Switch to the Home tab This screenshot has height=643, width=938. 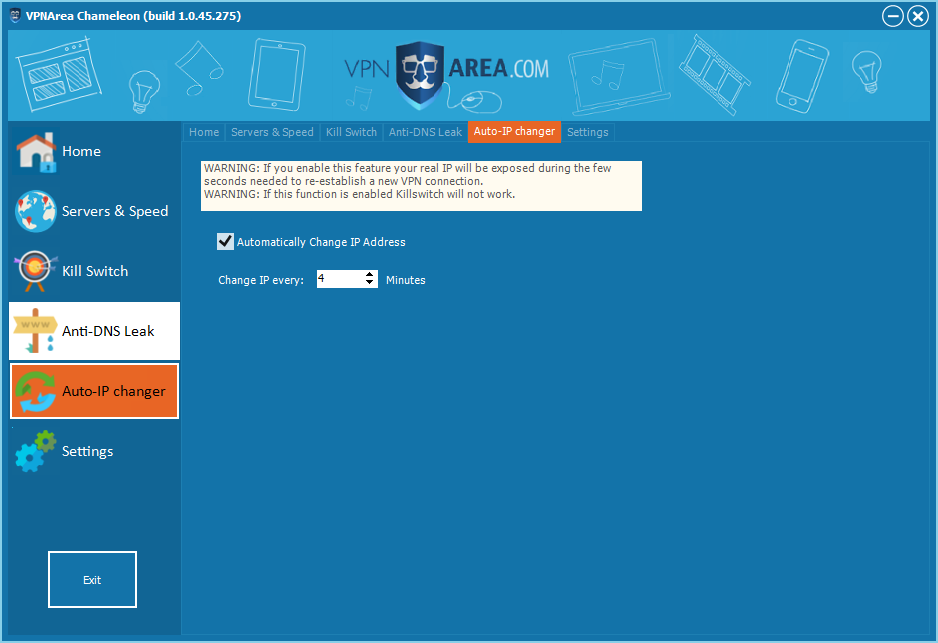pyautogui.click(x=204, y=132)
